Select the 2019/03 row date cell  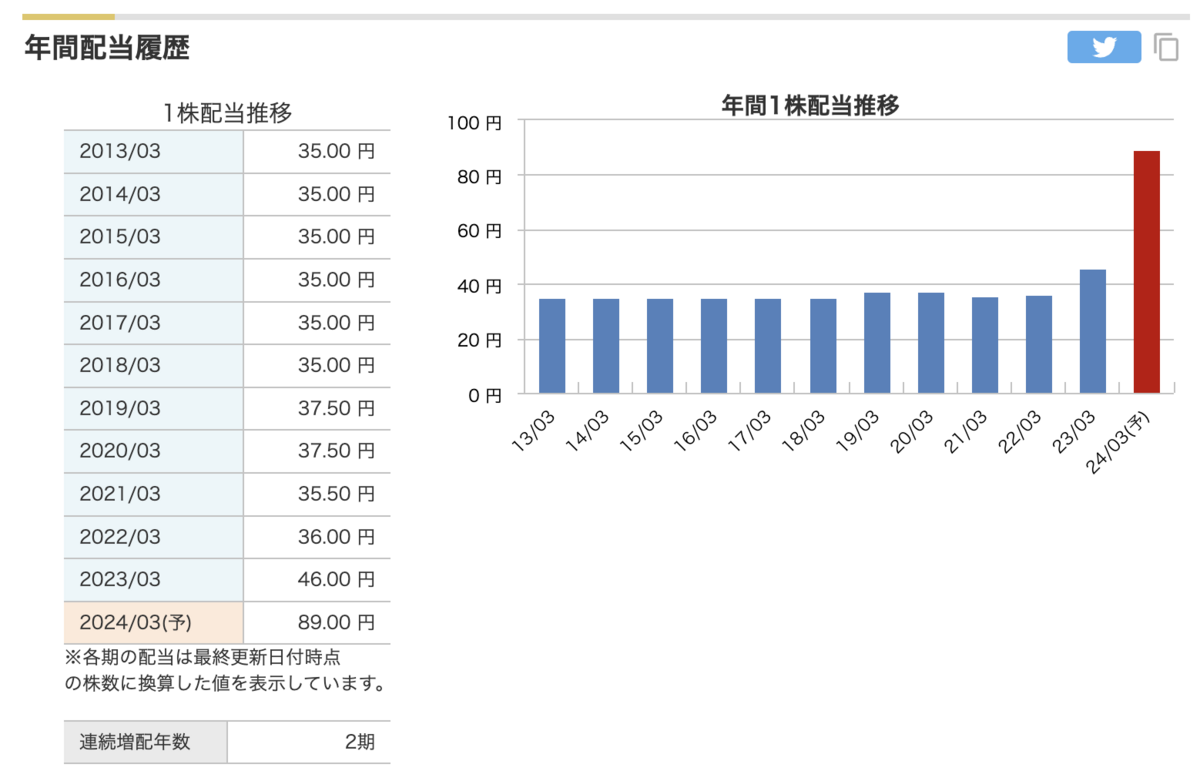154,409
